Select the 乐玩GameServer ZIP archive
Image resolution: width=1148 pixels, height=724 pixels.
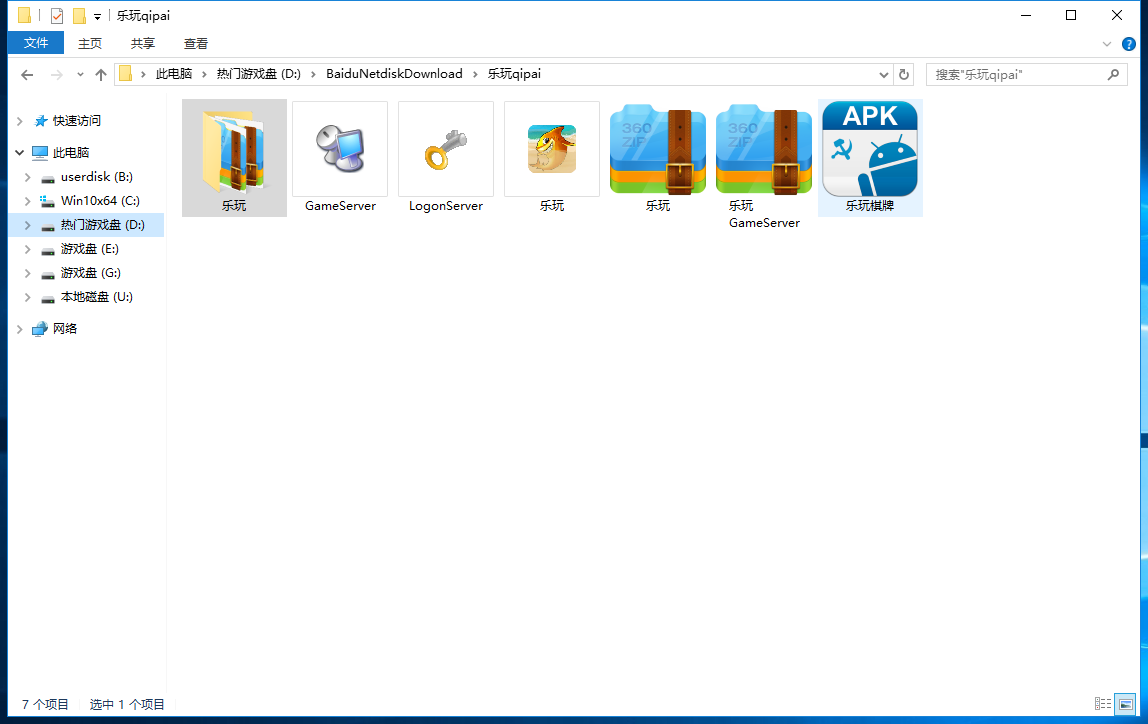click(764, 150)
